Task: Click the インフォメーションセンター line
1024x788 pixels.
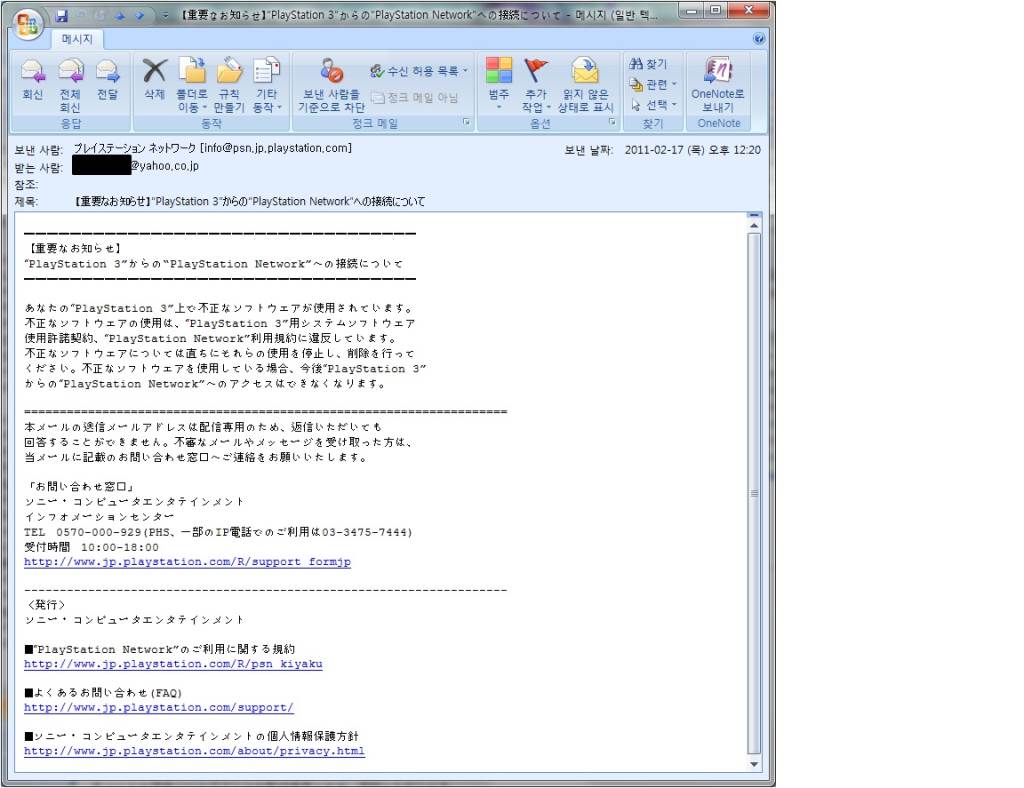Action: point(99,517)
